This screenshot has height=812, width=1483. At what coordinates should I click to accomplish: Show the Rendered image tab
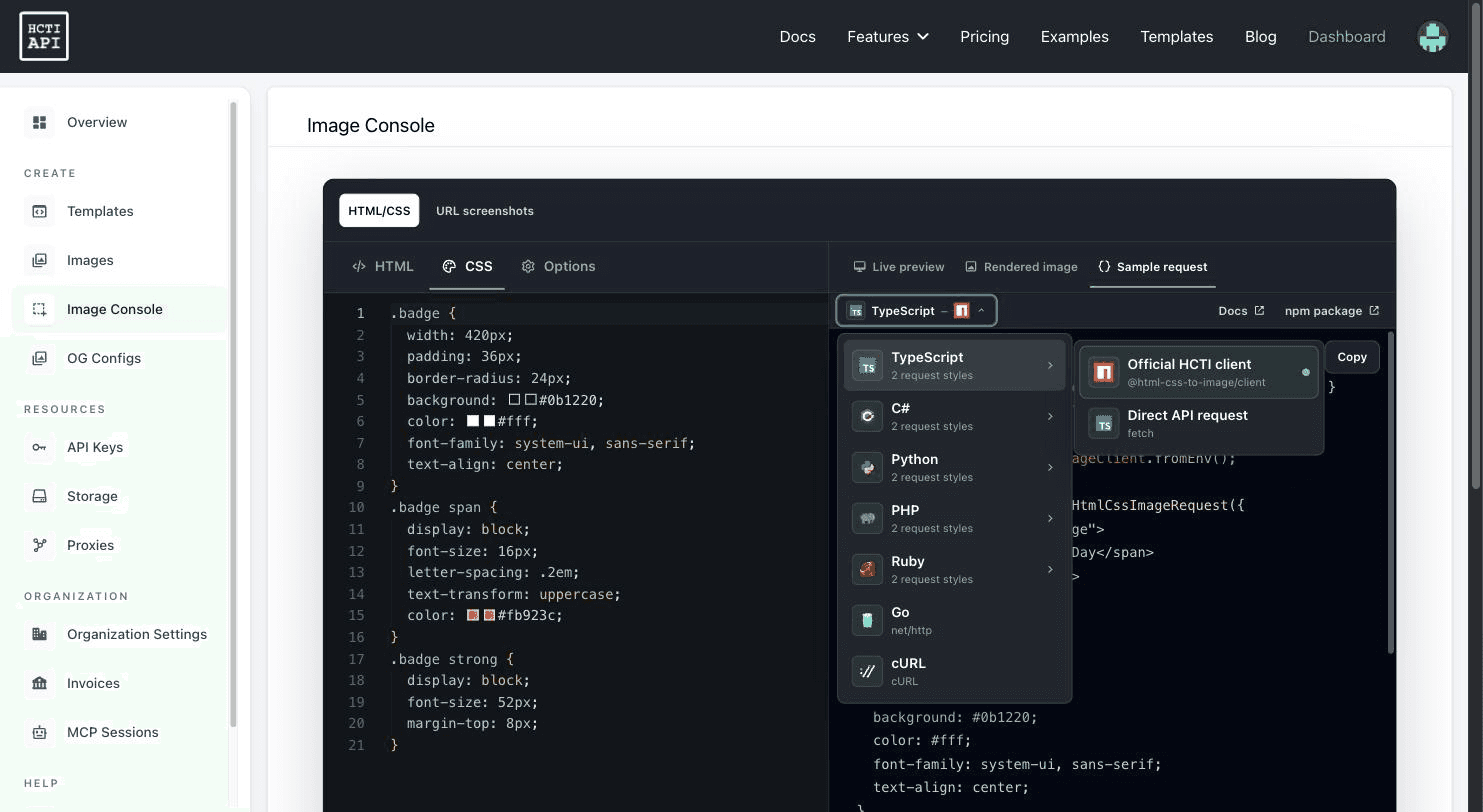click(1021, 267)
